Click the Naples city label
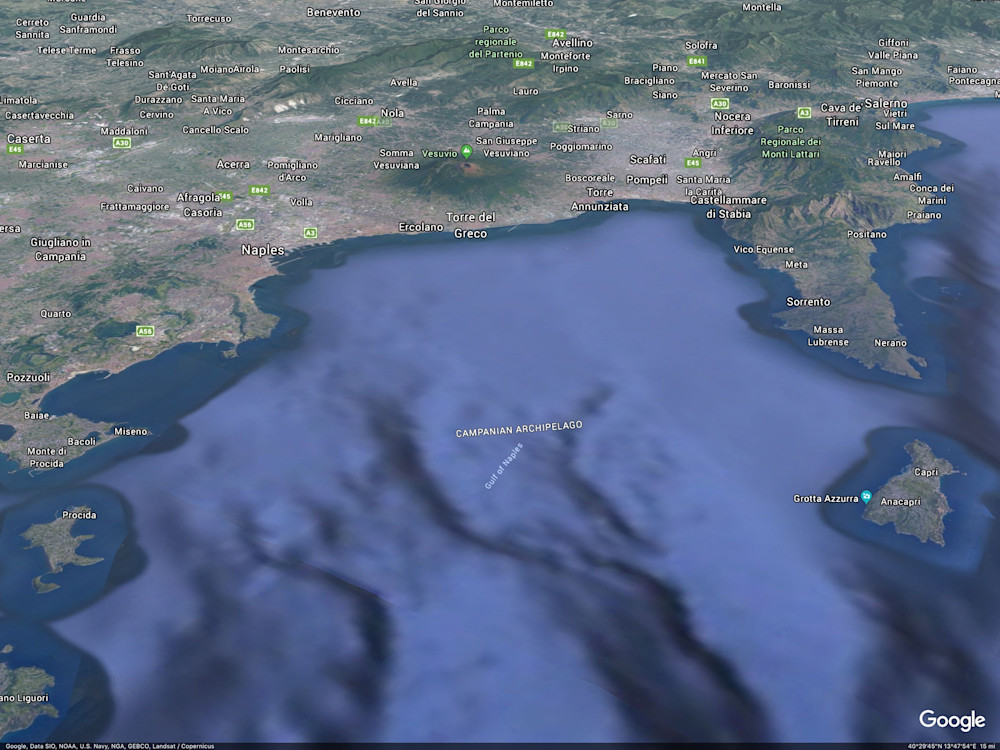This screenshot has width=1000, height=750. [265, 249]
